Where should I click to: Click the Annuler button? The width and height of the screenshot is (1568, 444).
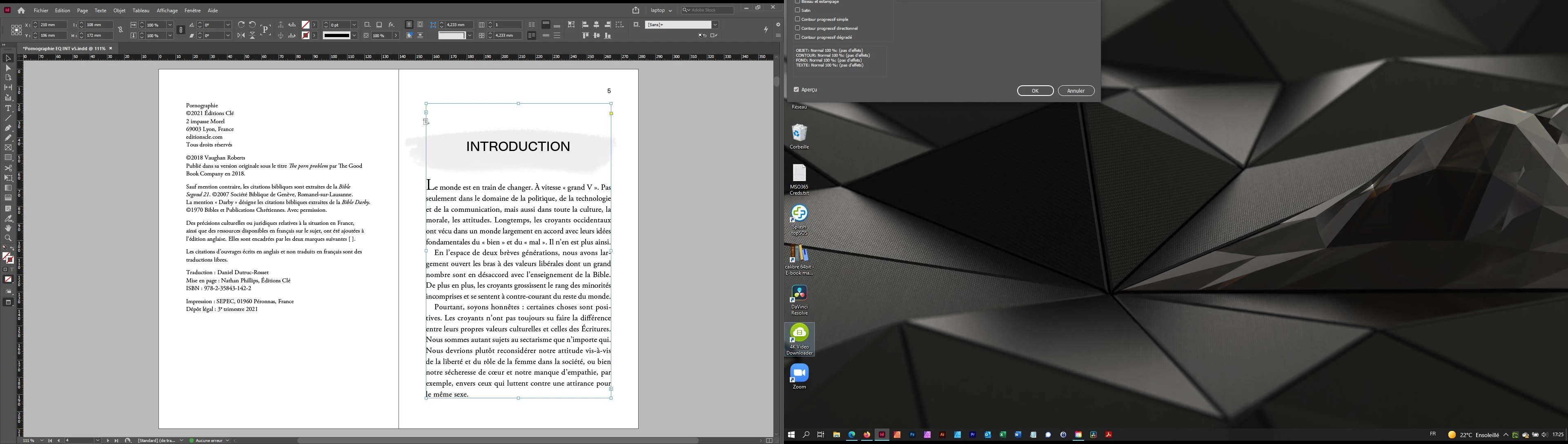tap(1076, 91)
